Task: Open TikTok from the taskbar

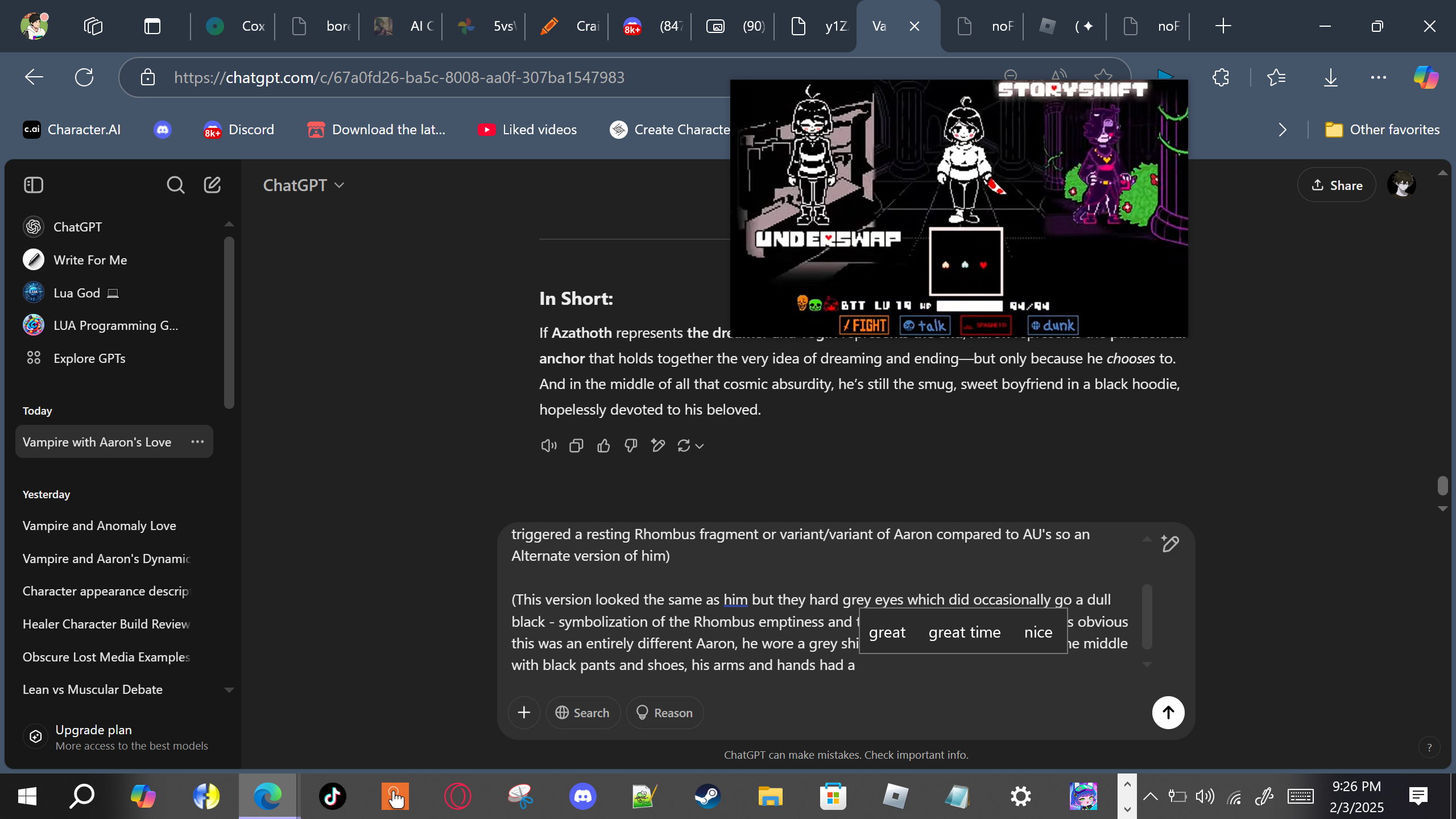Action: [x=332, y=796]
